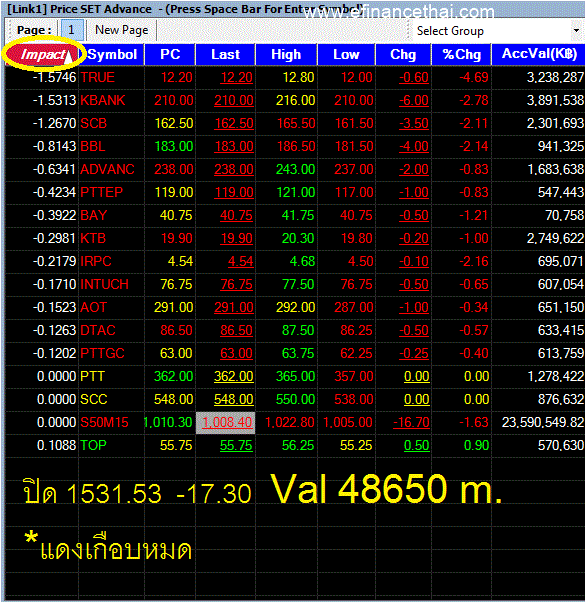
Task: Select the DTAC symbol
Action: pos(98,331)
